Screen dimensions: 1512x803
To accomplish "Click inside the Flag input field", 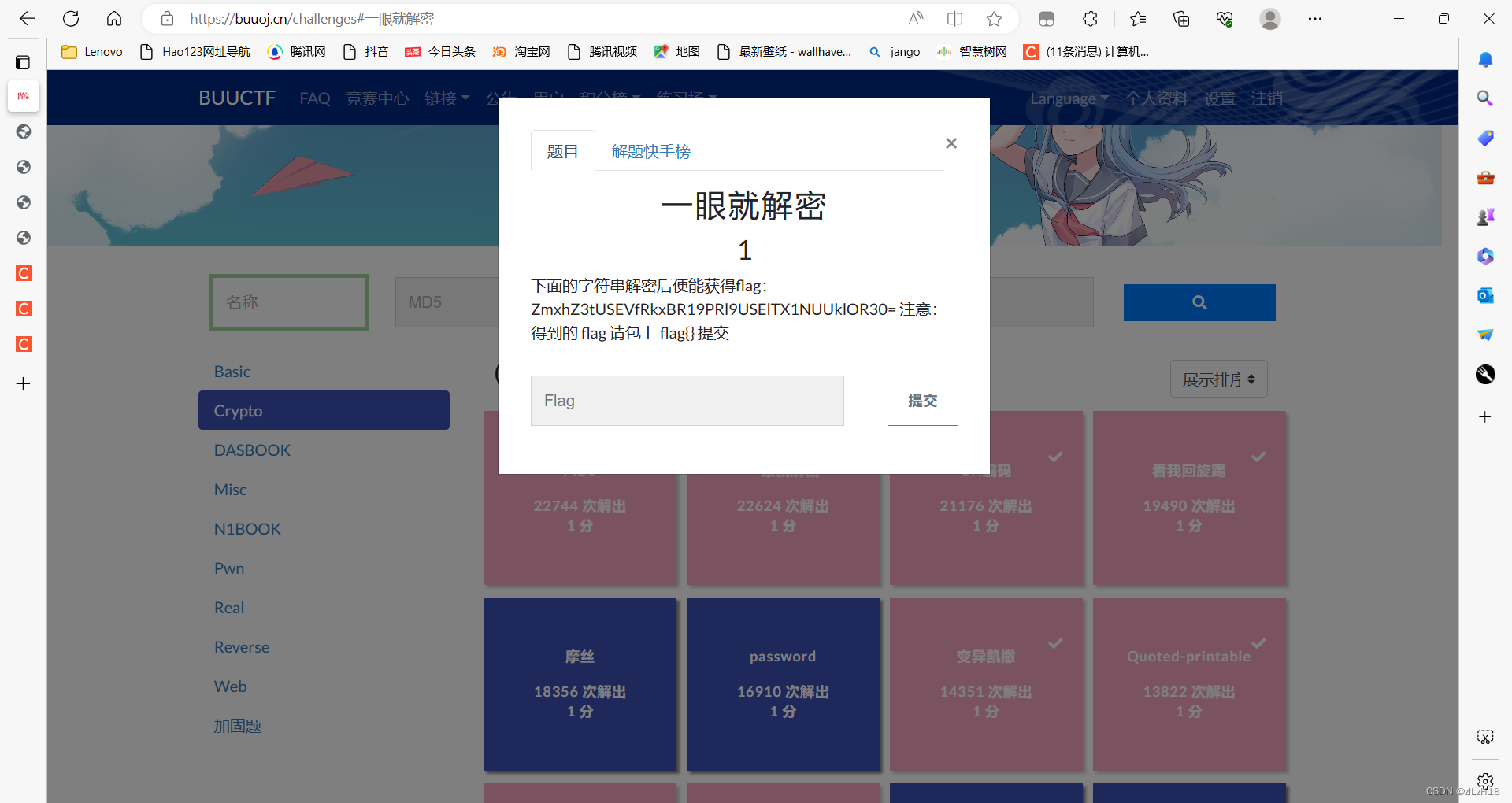I will [686, 401].
